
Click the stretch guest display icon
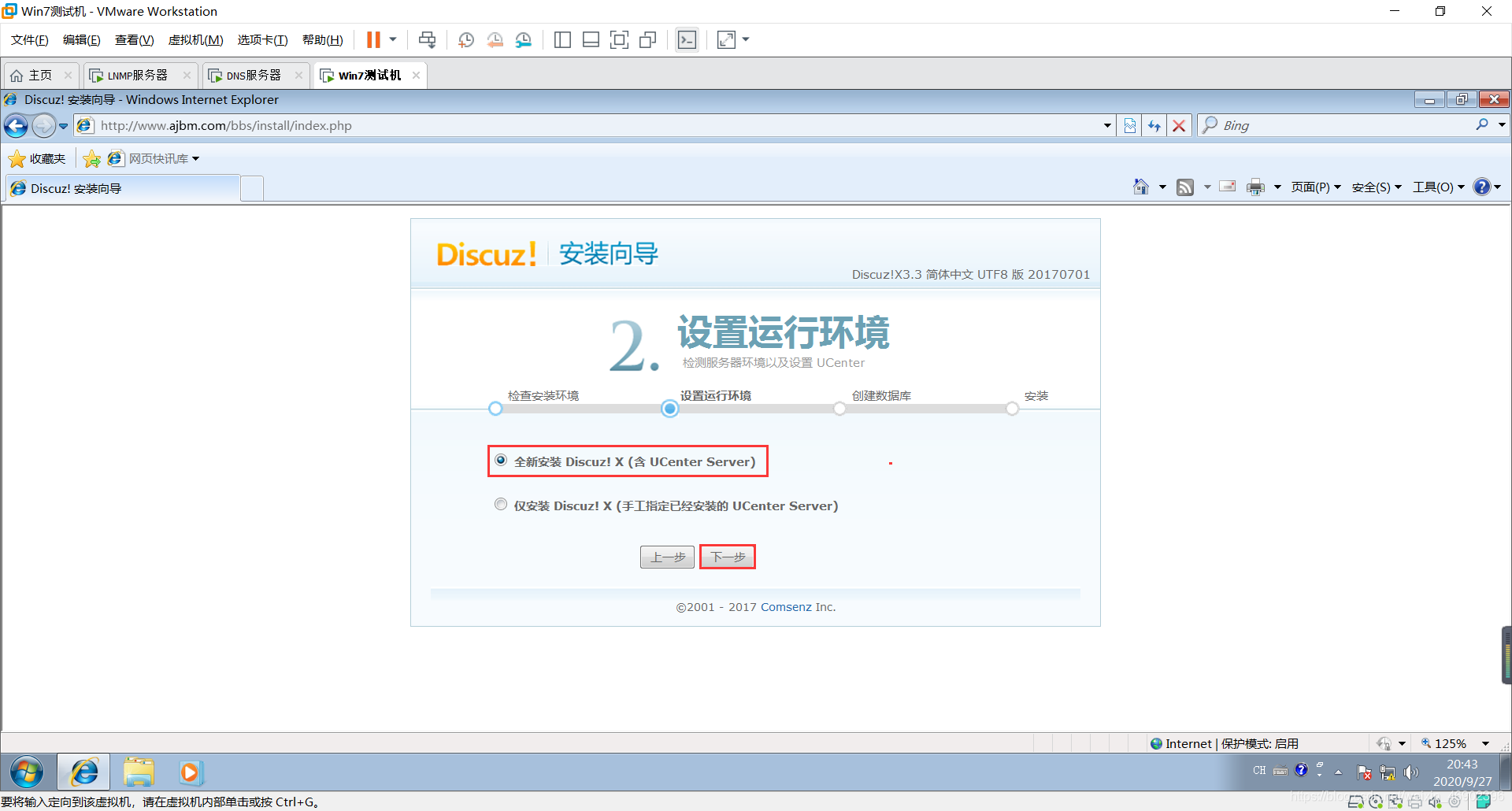coord(726,39)
